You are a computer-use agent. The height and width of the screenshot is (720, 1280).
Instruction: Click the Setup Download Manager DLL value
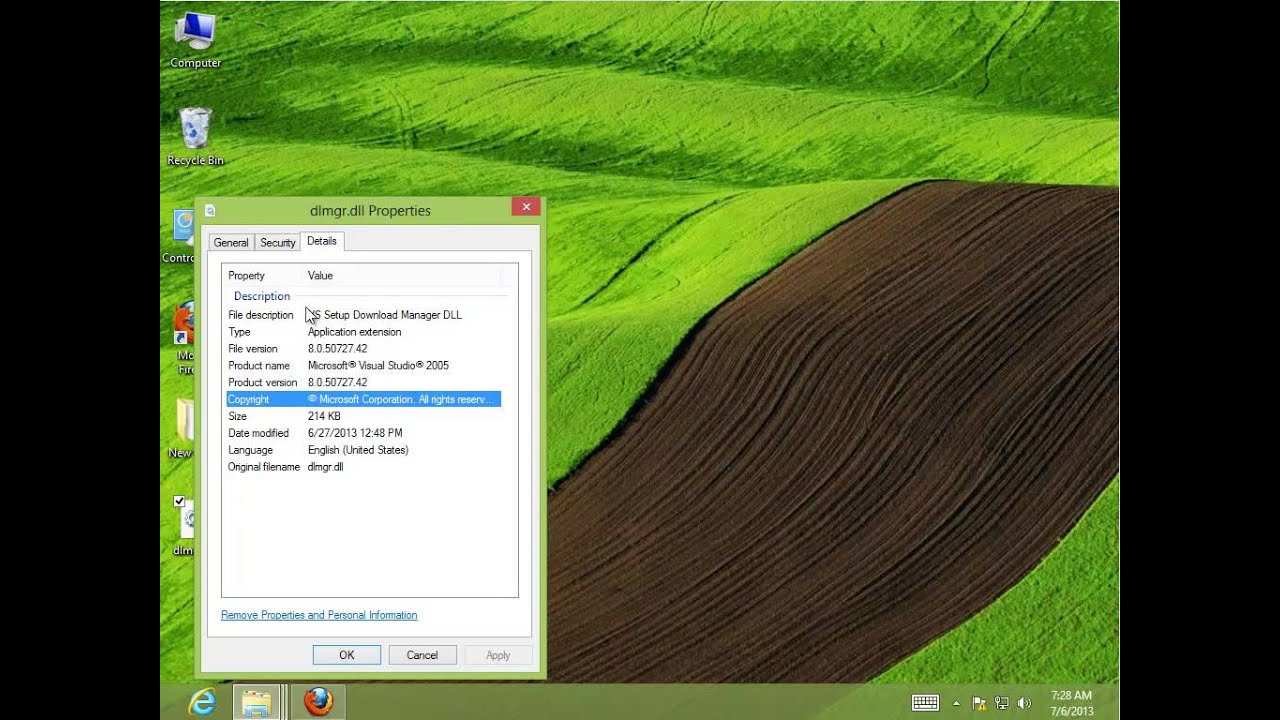click(x=385, y=315)
